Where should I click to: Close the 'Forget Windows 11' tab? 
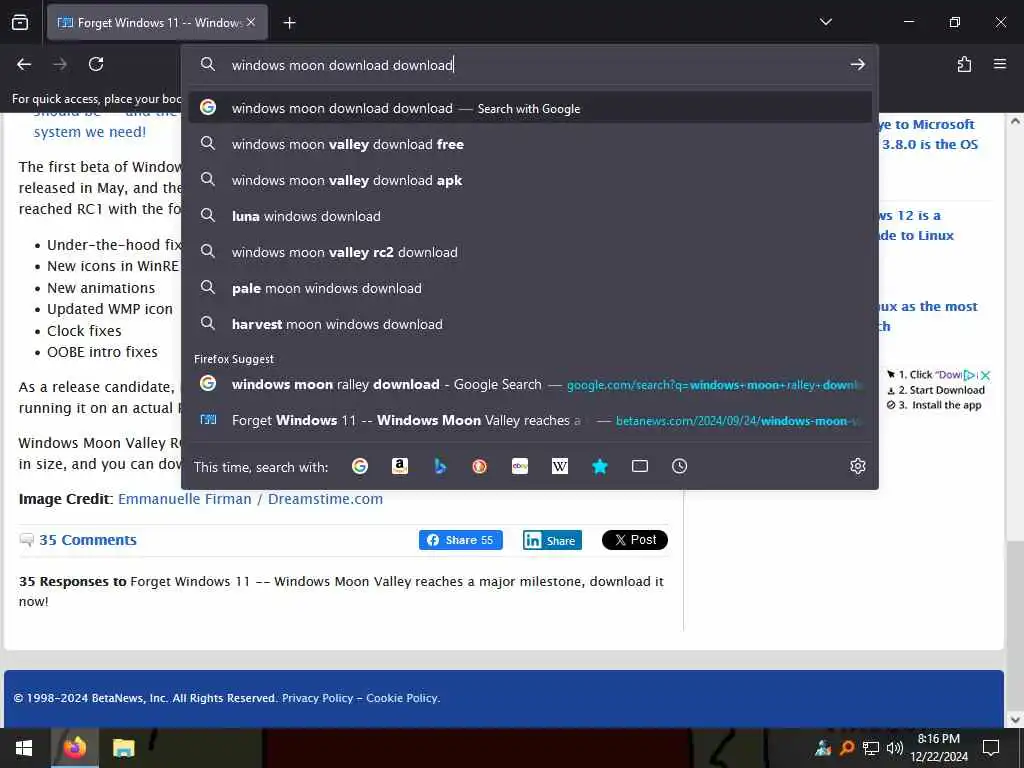pos(251,22)
